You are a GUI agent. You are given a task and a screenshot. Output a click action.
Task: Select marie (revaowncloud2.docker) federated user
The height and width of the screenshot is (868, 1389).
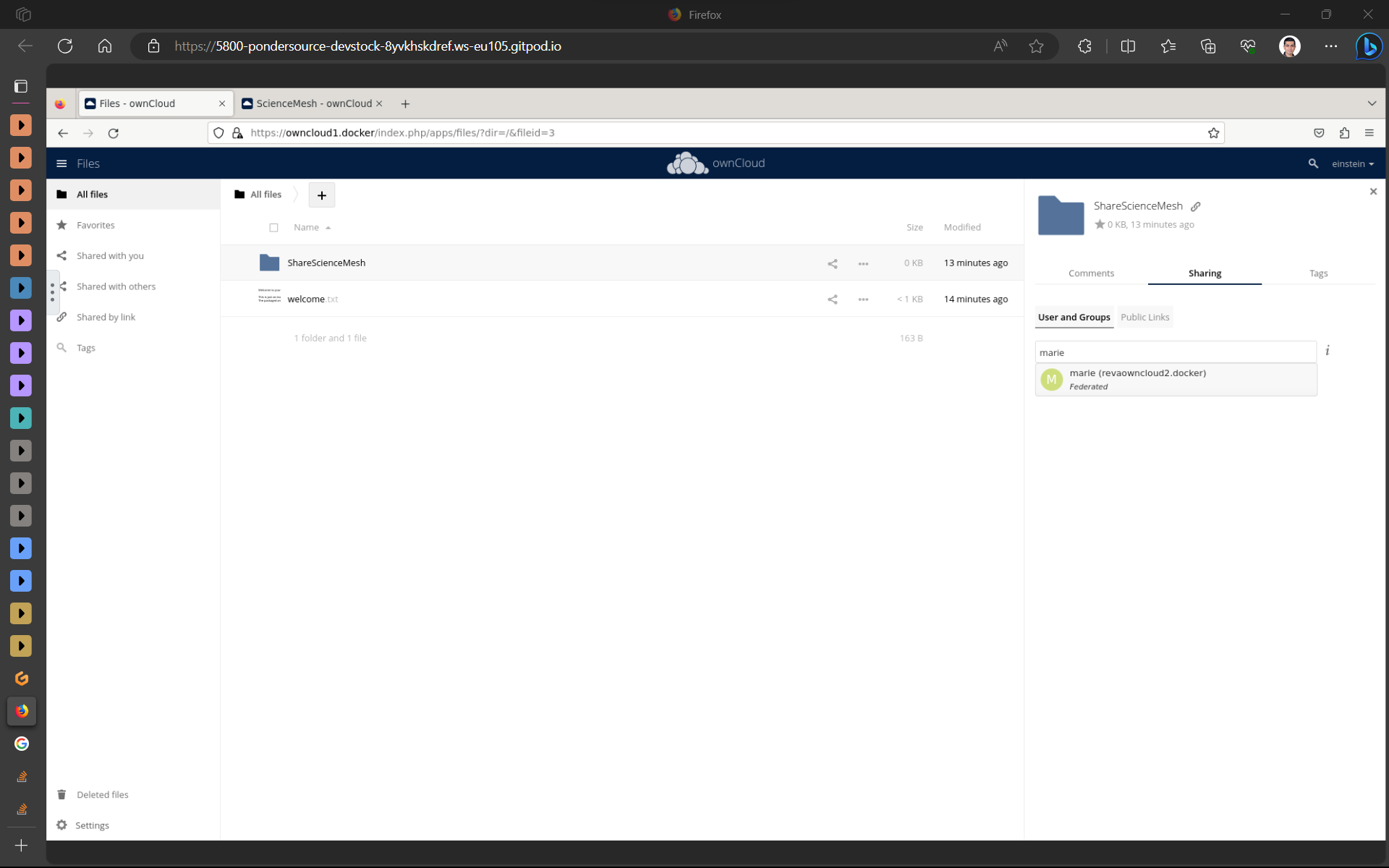(1138, 378)
